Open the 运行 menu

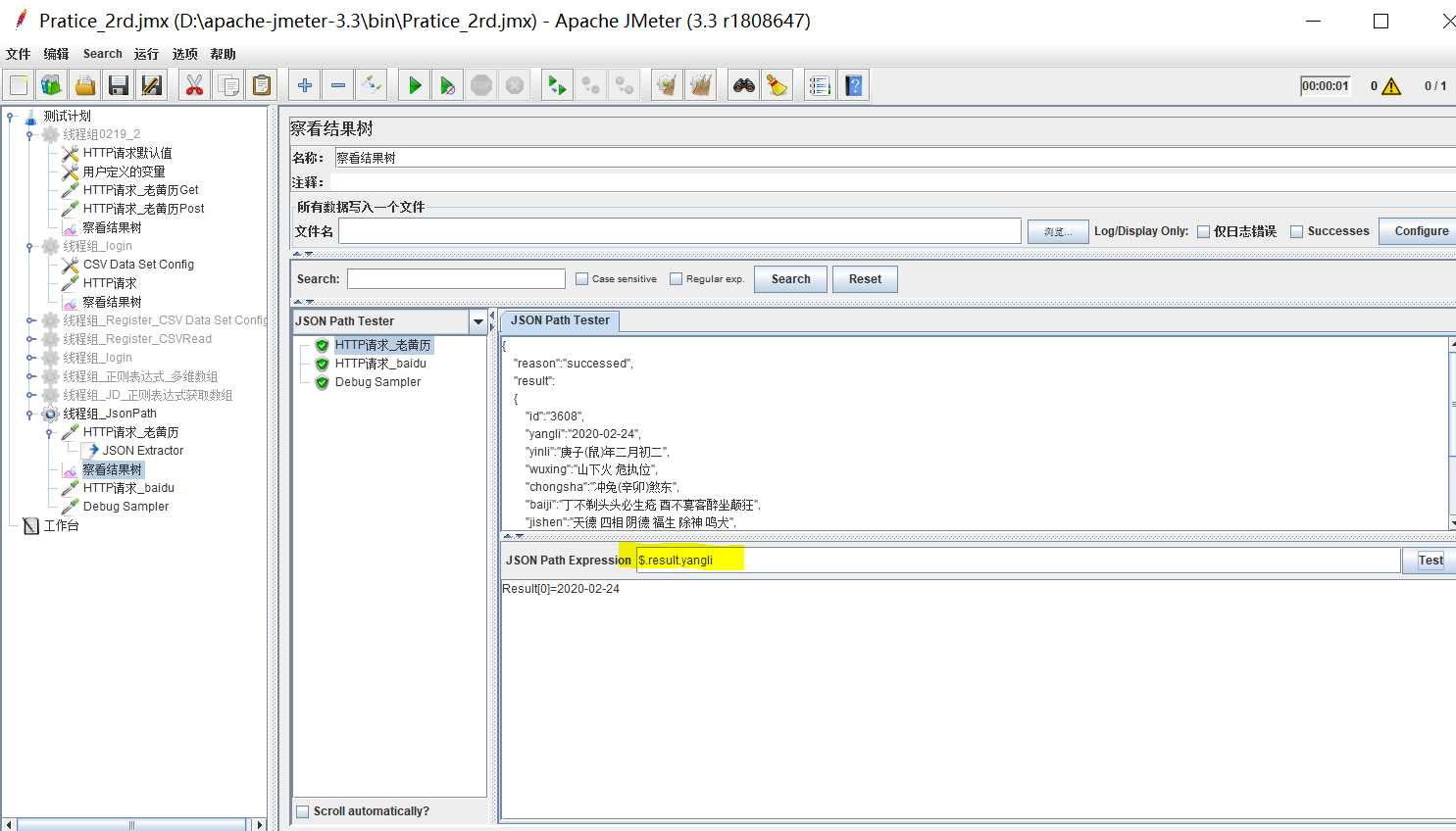point(146,54)
